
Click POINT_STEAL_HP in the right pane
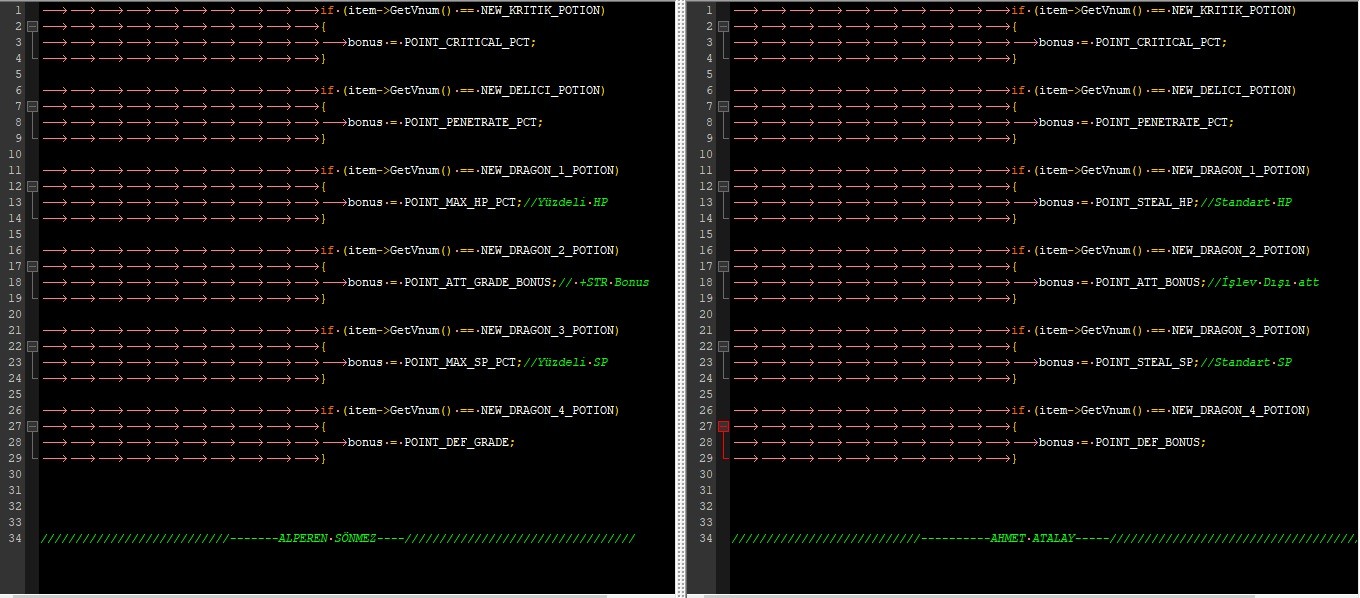point(1145,202)
